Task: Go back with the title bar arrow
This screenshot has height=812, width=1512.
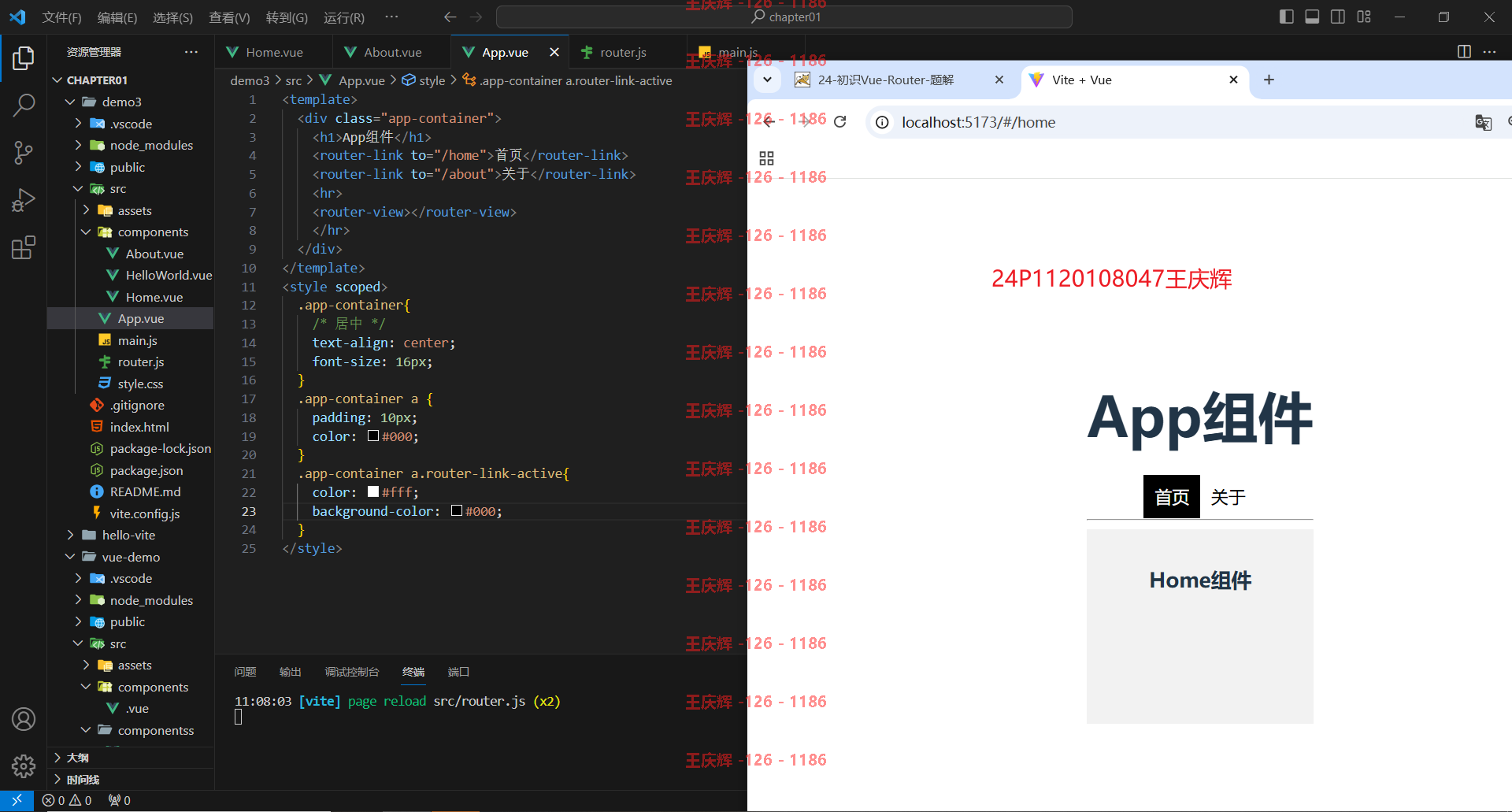Action: pos(450,17)
